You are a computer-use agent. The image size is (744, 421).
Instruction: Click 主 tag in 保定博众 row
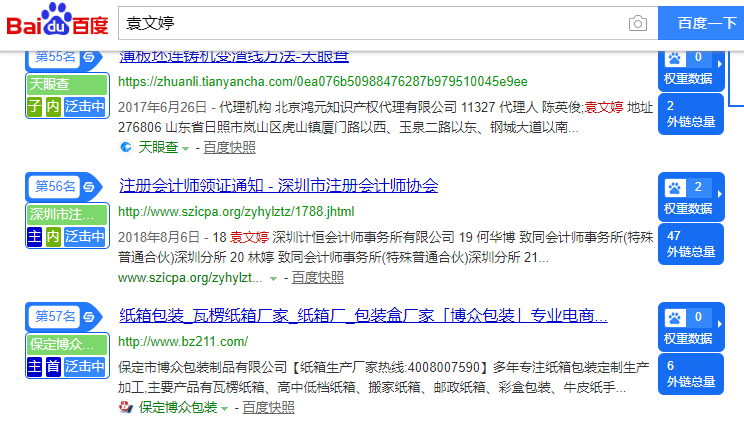(35, 366)
